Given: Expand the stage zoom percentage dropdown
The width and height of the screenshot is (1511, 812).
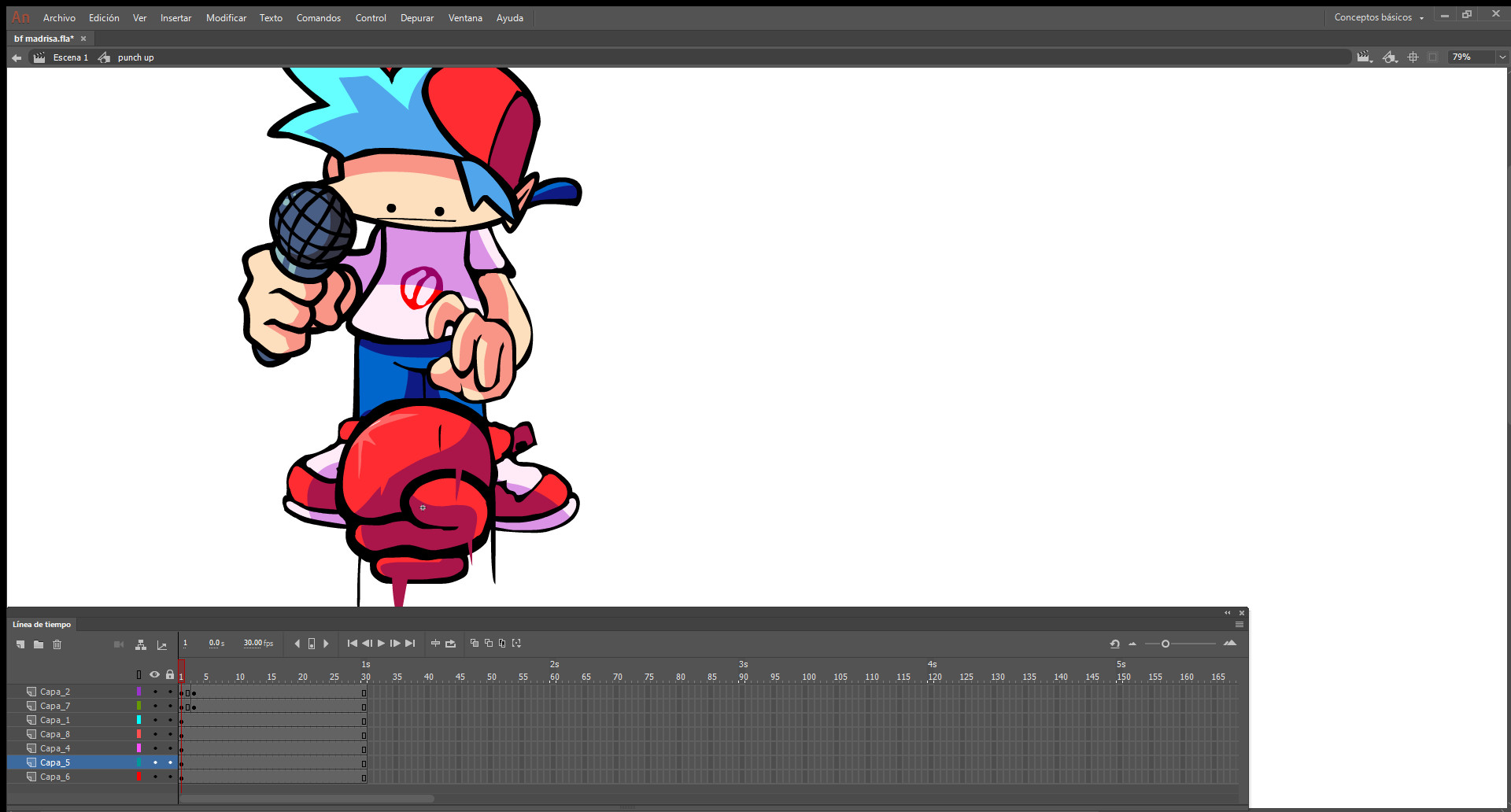Looking at the screenshot, I should [1502, 57].
